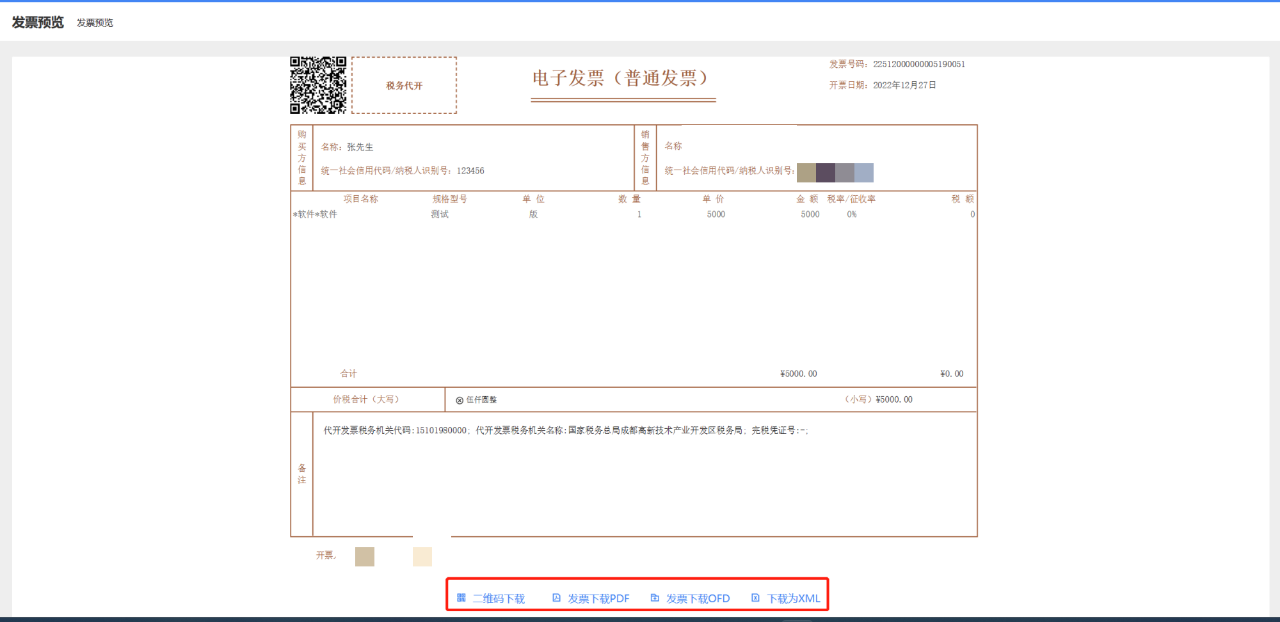Click the 测试 specification cell
The image size is (1280, 622).
tap(440, 214)
